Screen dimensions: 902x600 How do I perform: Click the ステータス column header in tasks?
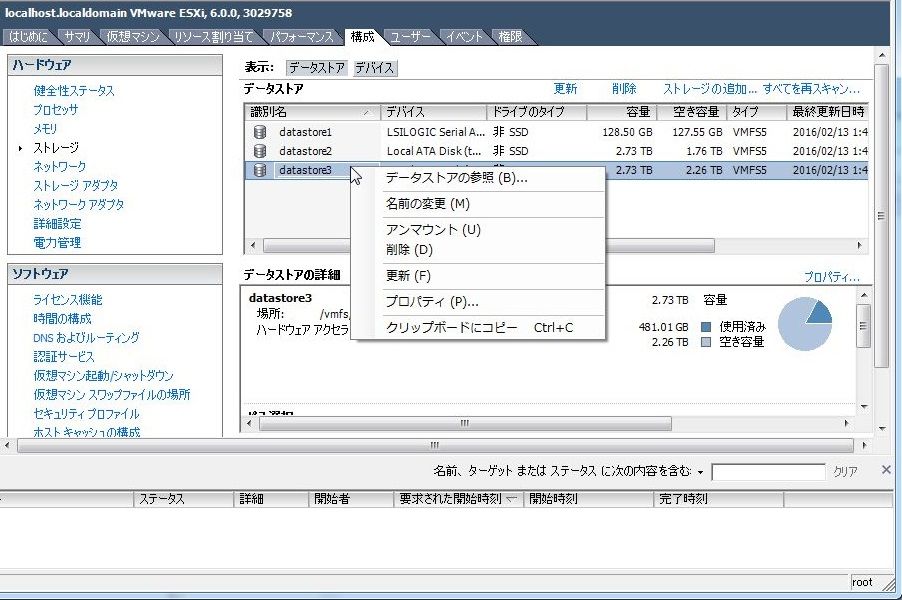tap(184, 499)
